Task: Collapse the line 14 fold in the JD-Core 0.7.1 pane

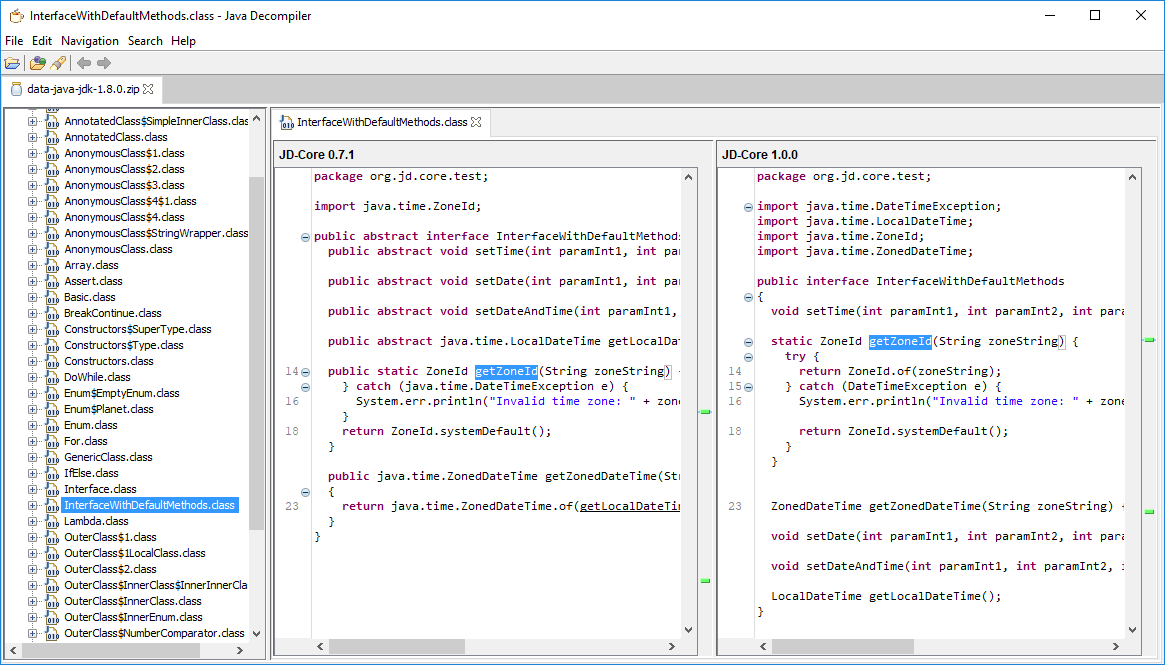Action: pyautogui.click(x=305, y=372)
